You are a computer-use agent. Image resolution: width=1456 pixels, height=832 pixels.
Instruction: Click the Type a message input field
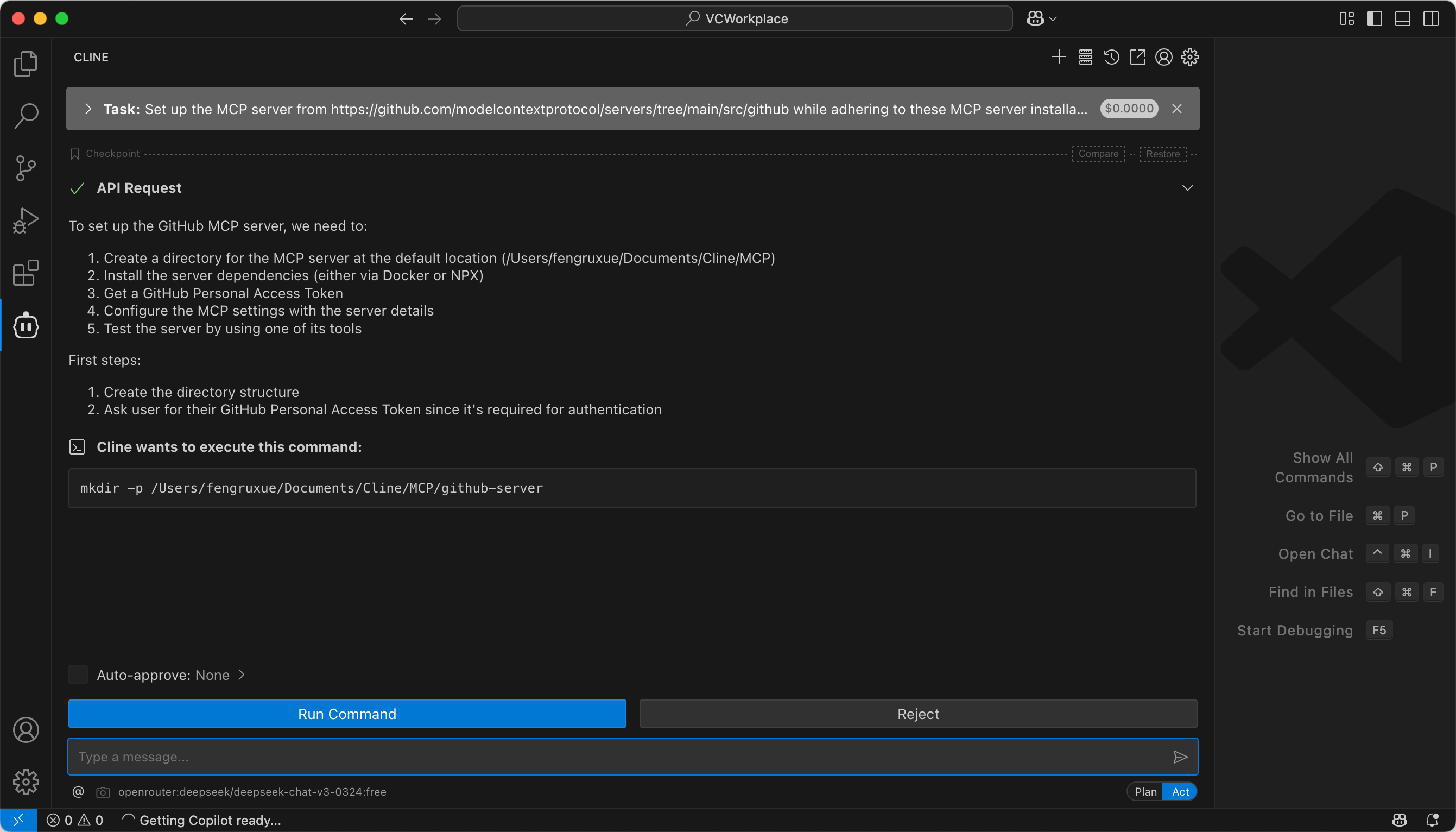571,756
